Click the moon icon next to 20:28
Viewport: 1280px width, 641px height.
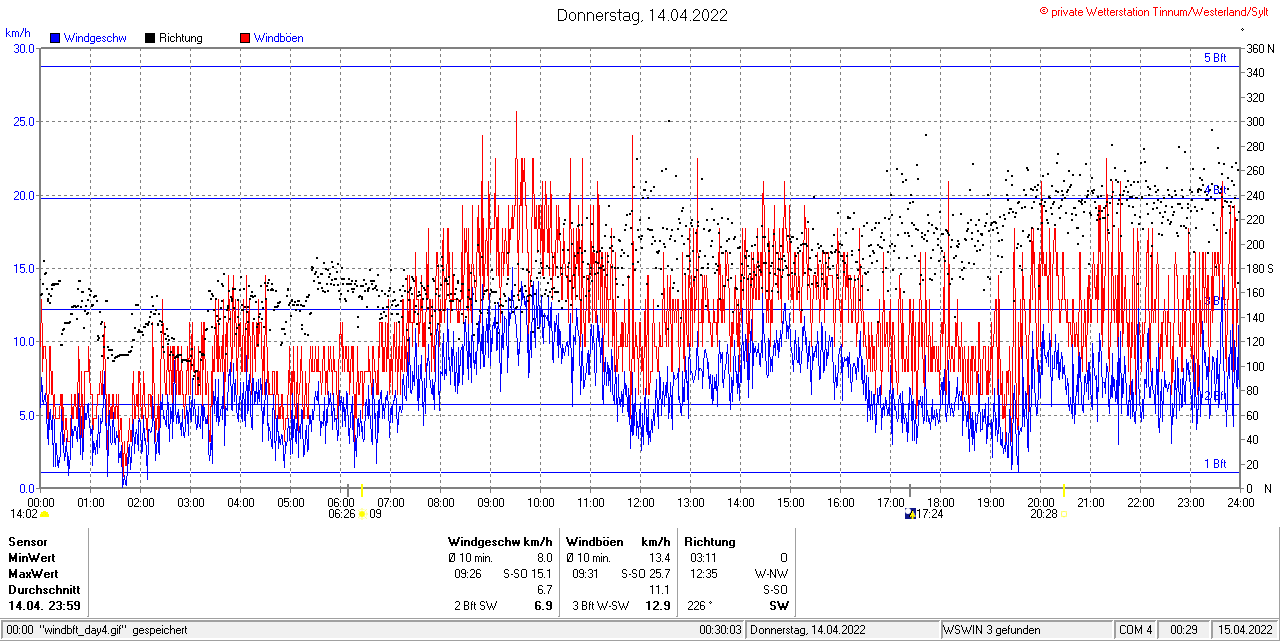pos(1065,514)
